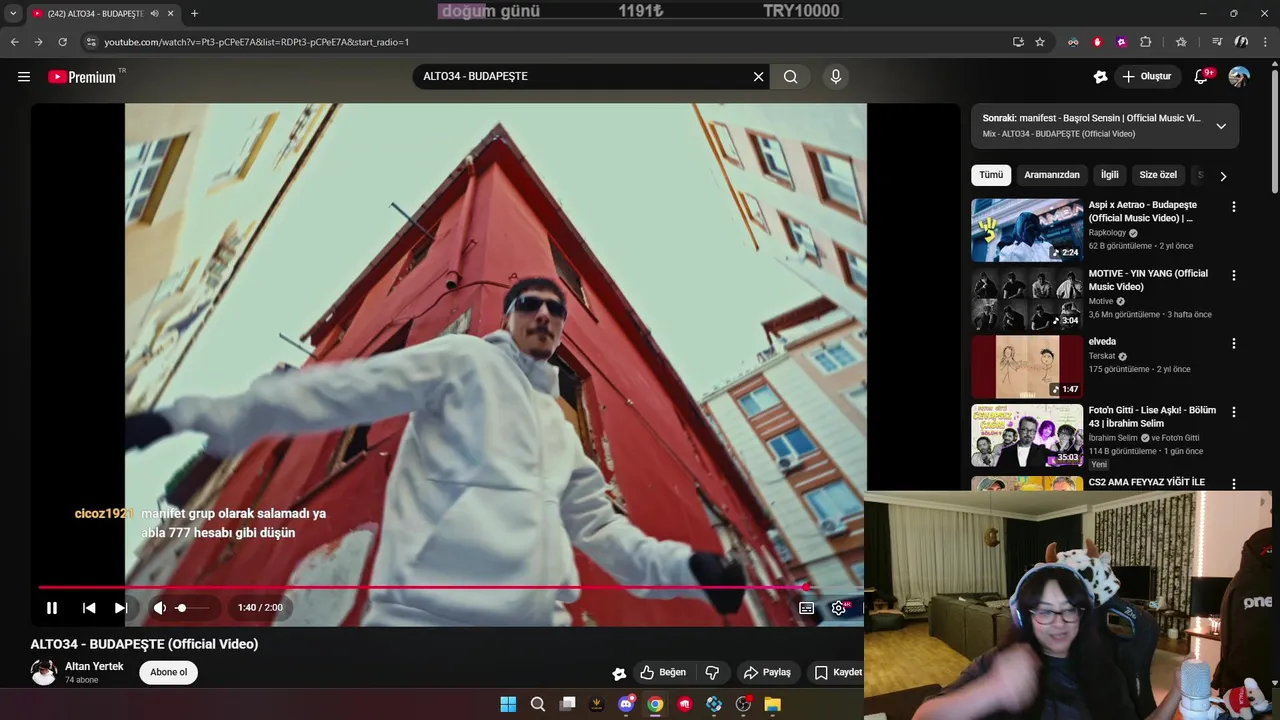Select the Aramanızdan filter chip
This screenshot has height=720, width=1280.
point(1052,175)
